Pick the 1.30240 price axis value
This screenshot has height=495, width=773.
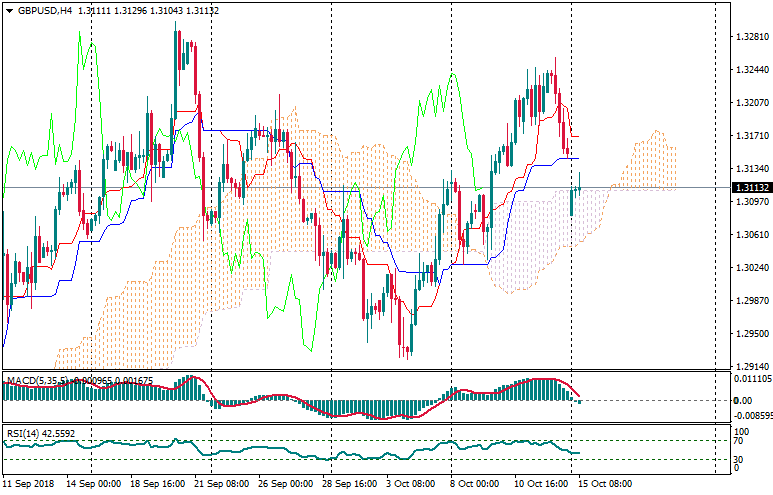[750, 268]
